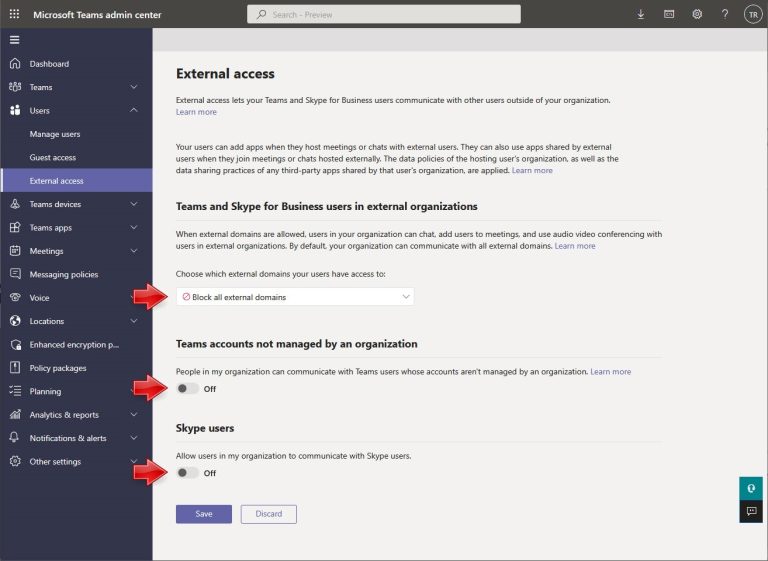Expand the Teams apps chevron
The height and width of the screenshot is (561, 768).
pyautogui.click(x=134, y=227)
